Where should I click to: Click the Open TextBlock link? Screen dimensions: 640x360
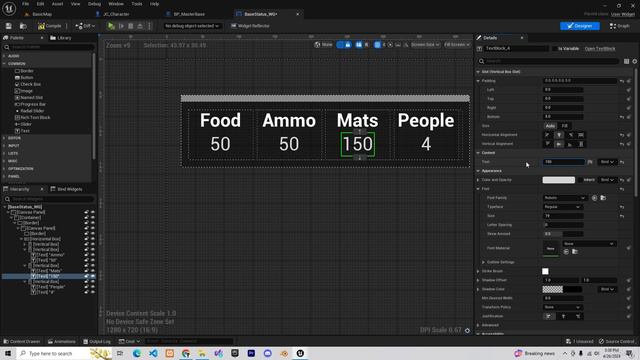(600, 49)
